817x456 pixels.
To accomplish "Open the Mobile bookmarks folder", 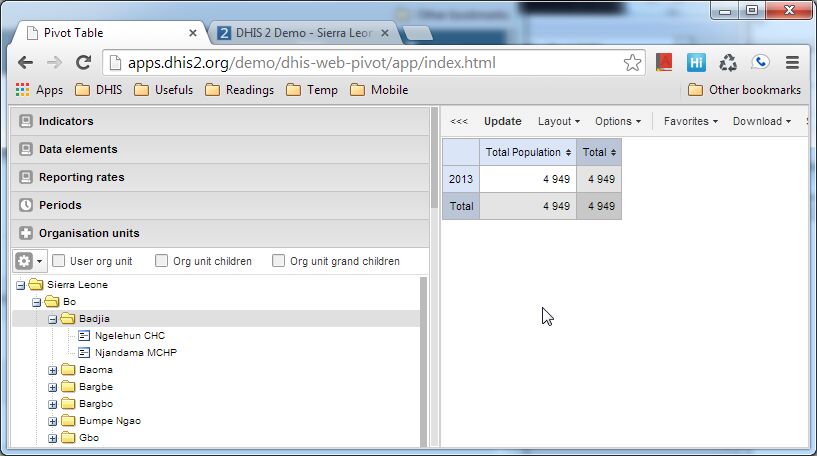I will click(x=379, y=90).
